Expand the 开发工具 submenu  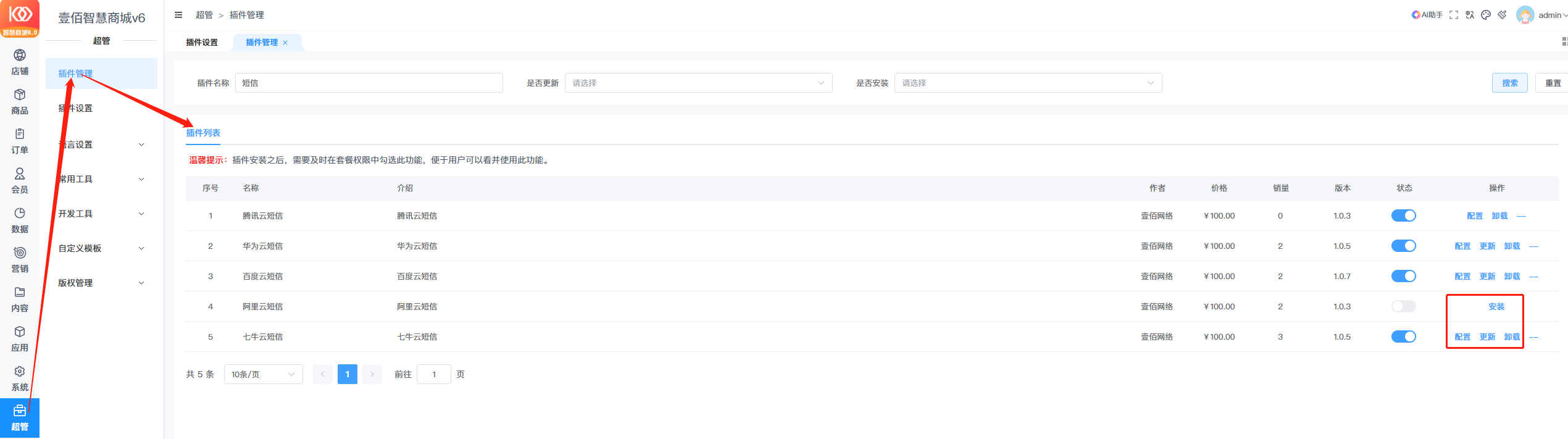[x=101, y=214]
